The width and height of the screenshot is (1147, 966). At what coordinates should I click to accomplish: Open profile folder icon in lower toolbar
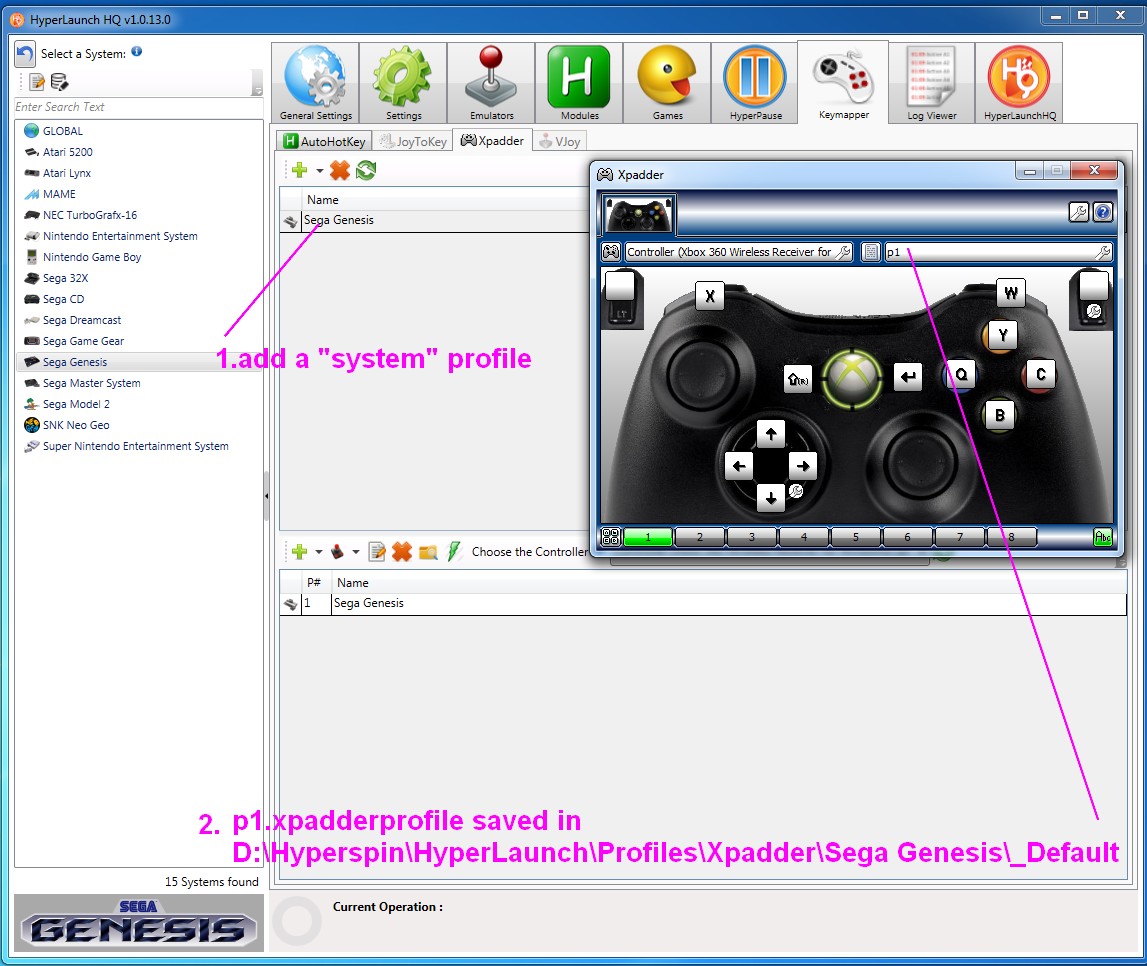[428, 551]
